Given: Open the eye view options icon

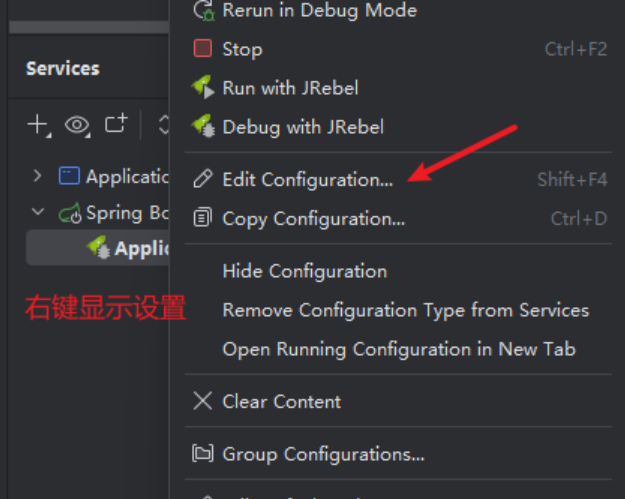Looking at the screenshot, I should 77,125.
